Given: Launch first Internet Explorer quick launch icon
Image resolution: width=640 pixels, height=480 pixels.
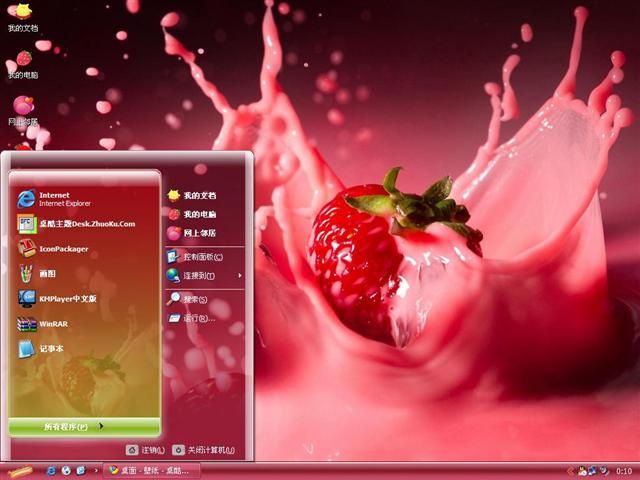Looking at the screenshot, I should (x=51, y=471).
